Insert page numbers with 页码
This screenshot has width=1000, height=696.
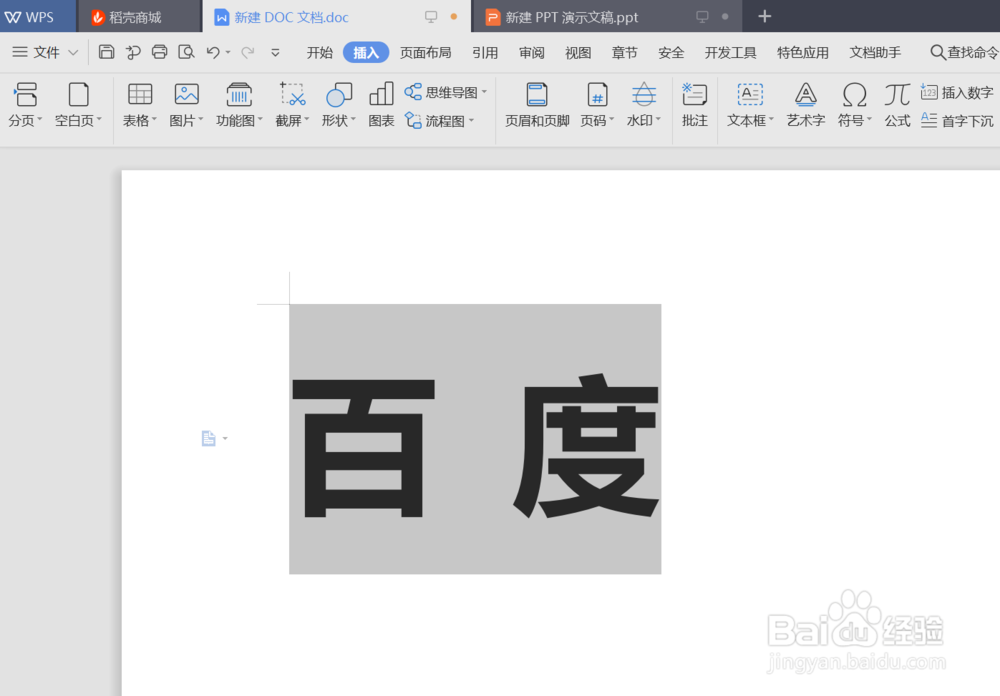[597, 104]
